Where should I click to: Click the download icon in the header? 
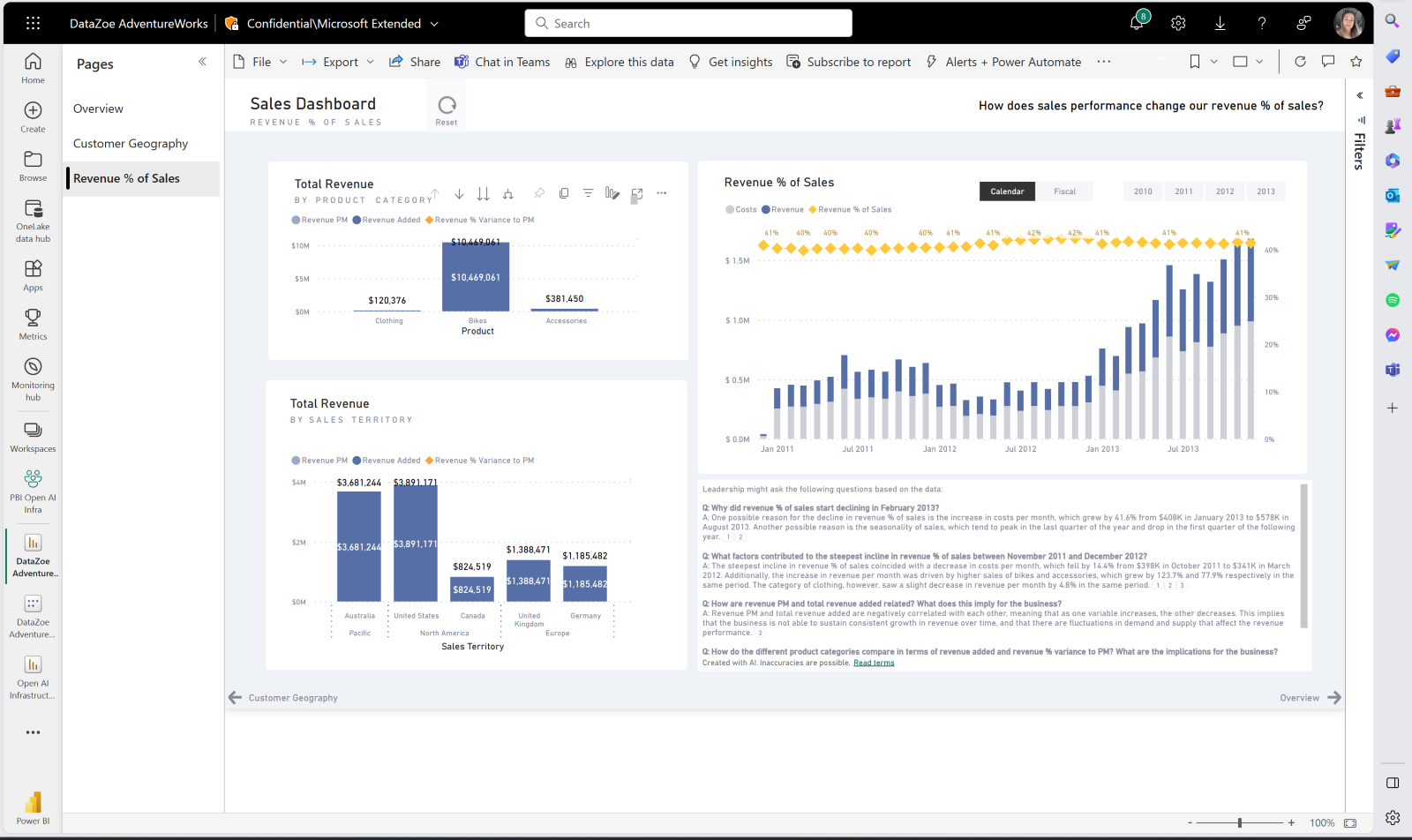1220,24
